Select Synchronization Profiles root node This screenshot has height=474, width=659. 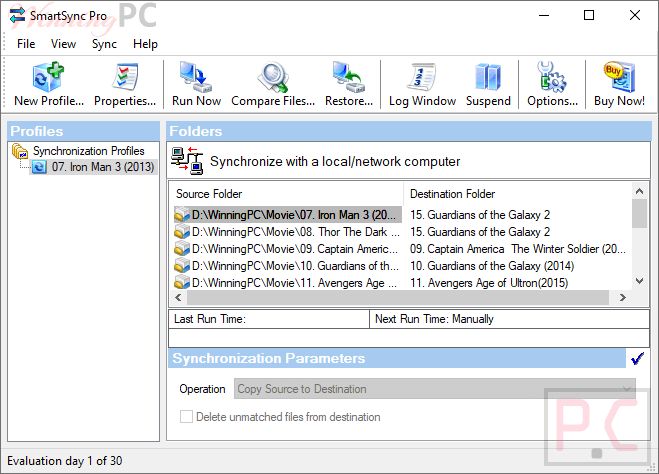click(89, 151)
